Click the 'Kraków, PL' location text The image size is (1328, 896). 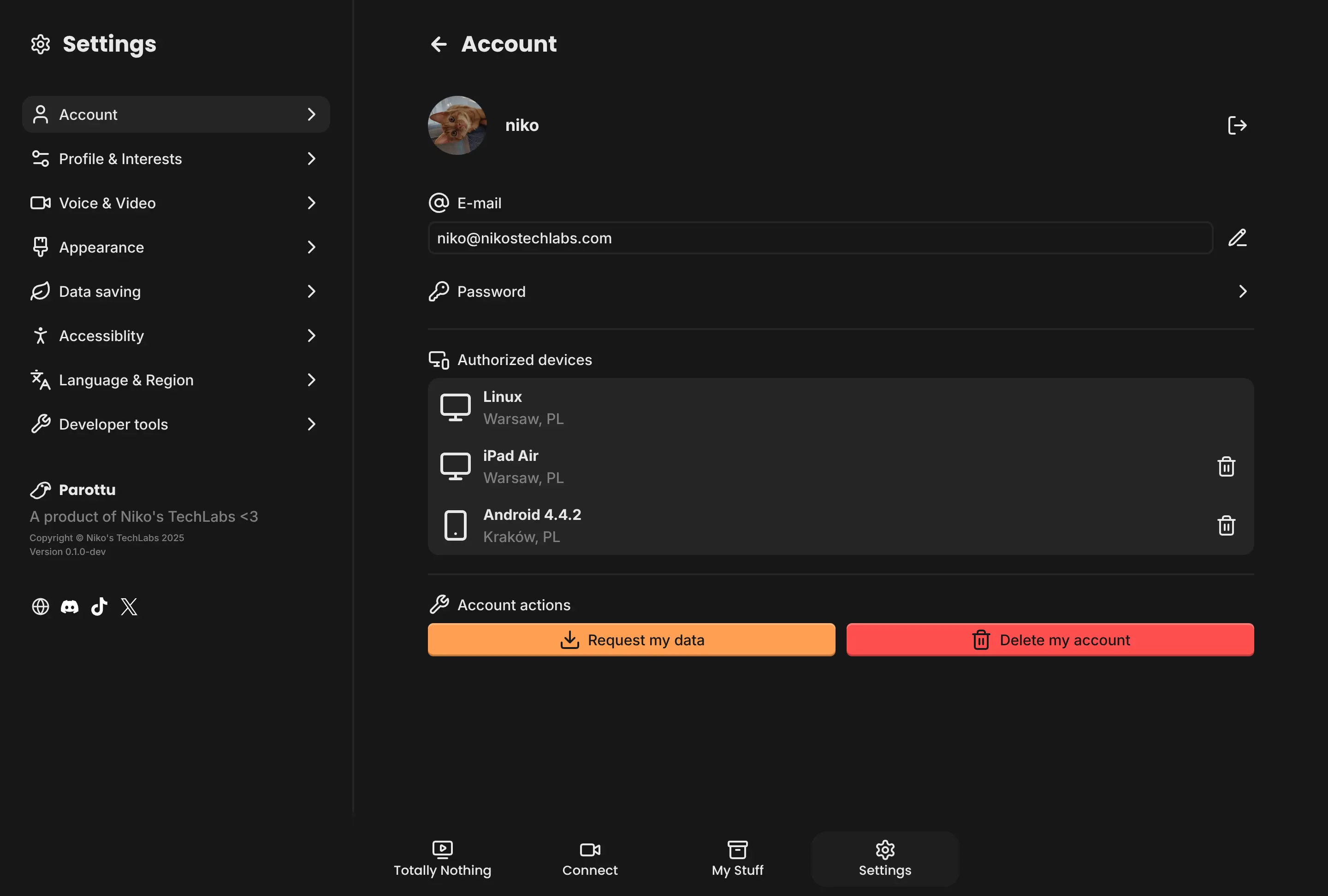coord(522,537)
